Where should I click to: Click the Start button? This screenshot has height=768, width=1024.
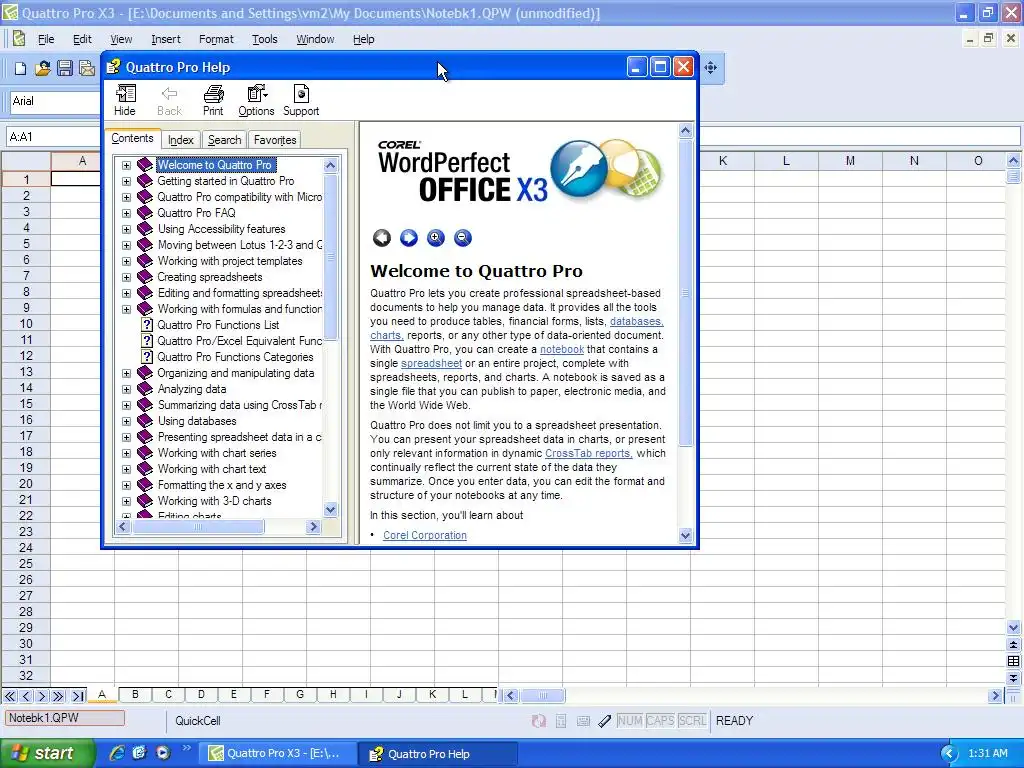coord(46,753)
